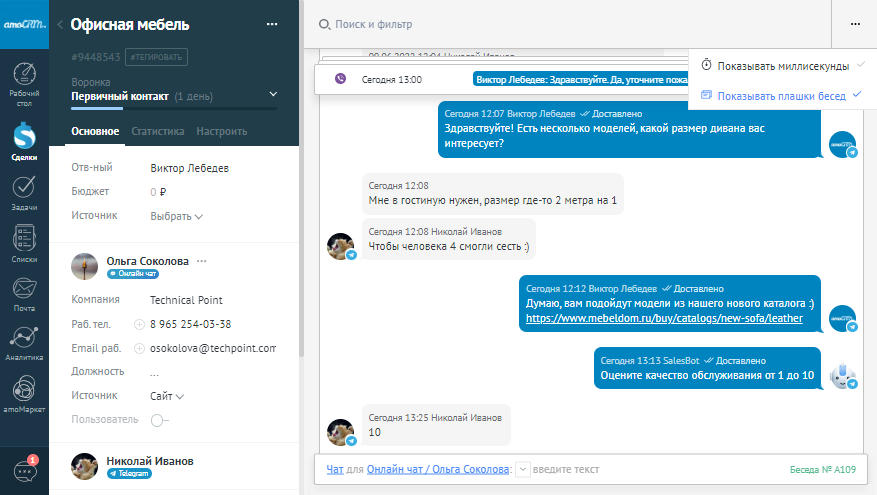Switch to the Статистика tab
The image size is (877, 495).
point(158,131)
